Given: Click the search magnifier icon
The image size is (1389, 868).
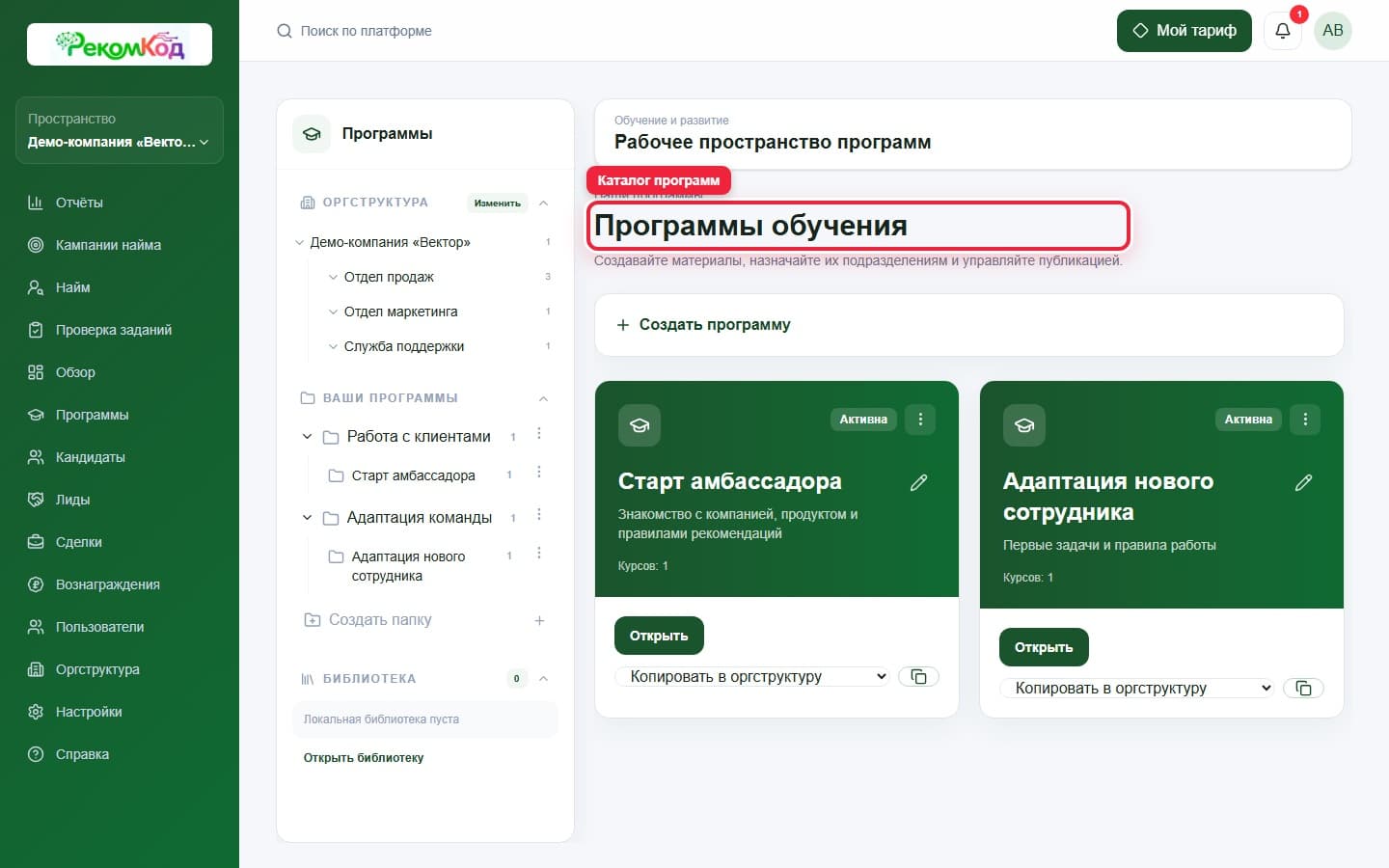Looking at the screenshot, I should 285,31.
